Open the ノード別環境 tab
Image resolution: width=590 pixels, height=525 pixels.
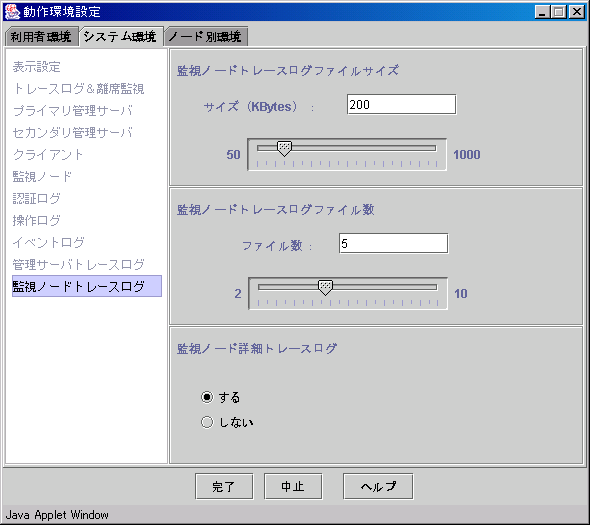pyautogui.click(x=205, y=37)
